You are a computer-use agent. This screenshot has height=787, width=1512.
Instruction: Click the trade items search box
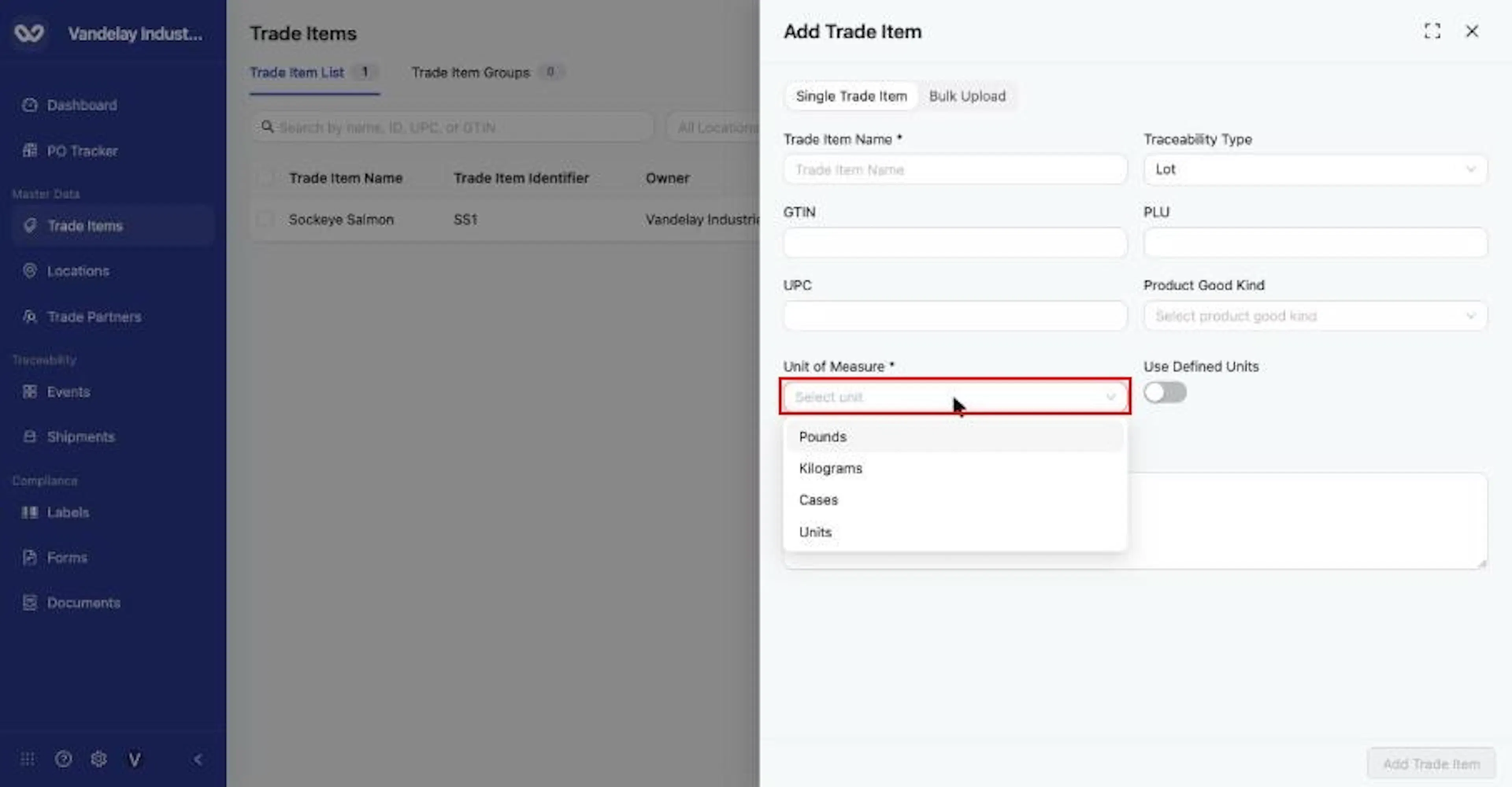pyautogui.click(x=452, y=128)
